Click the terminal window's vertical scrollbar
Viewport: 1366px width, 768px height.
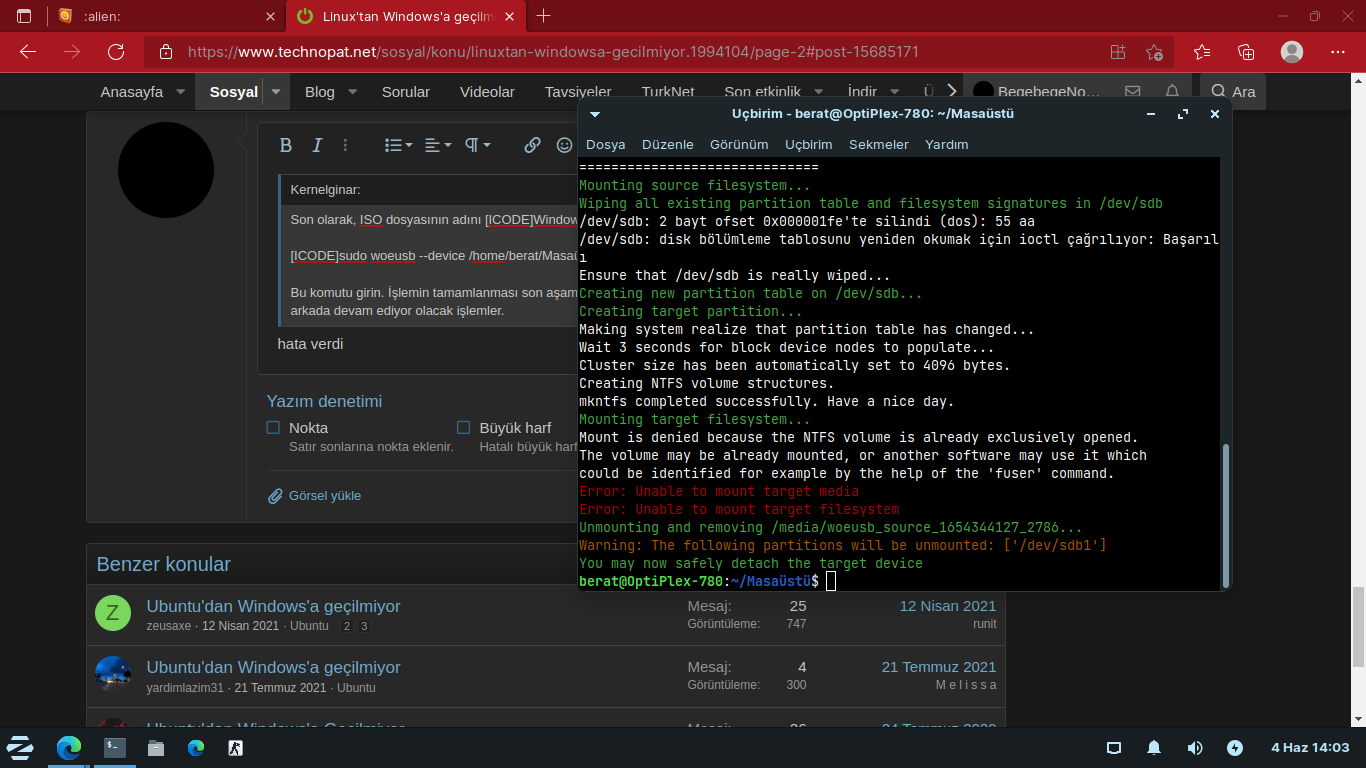pyautogui.click(x=1225, y=515)
